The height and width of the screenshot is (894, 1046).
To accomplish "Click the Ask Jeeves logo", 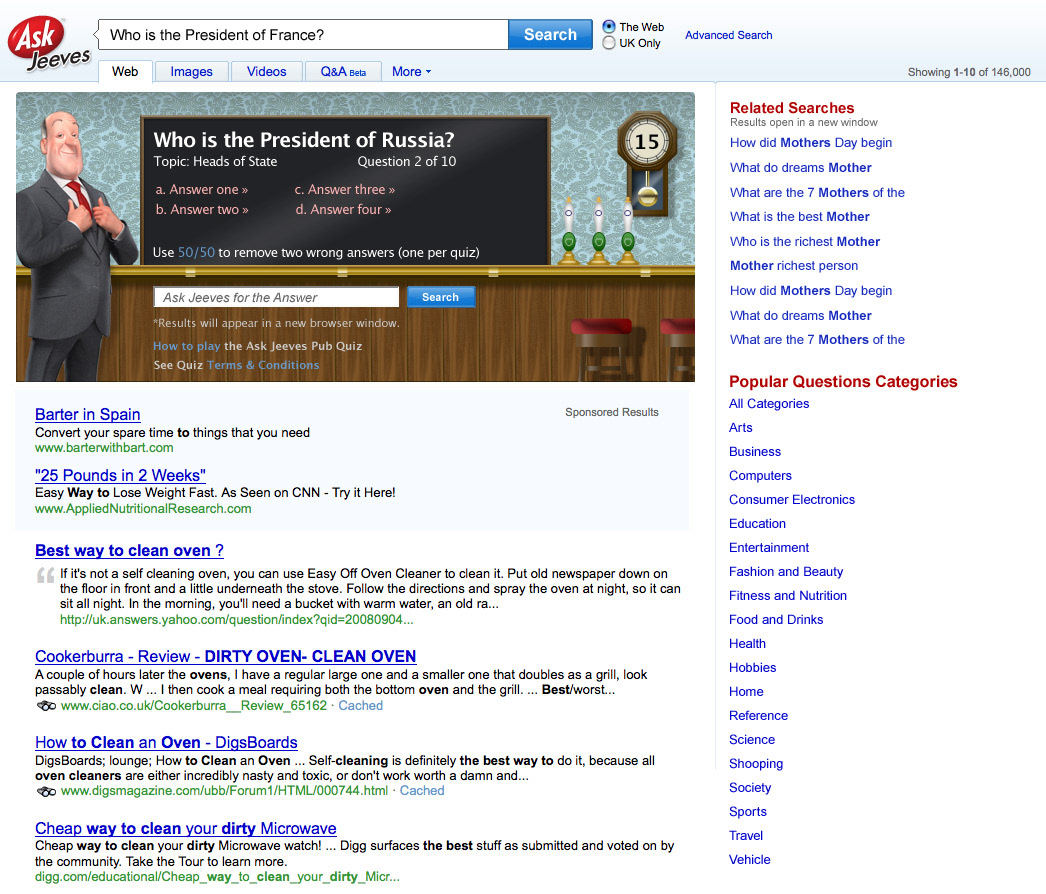I will click(48, 43).
